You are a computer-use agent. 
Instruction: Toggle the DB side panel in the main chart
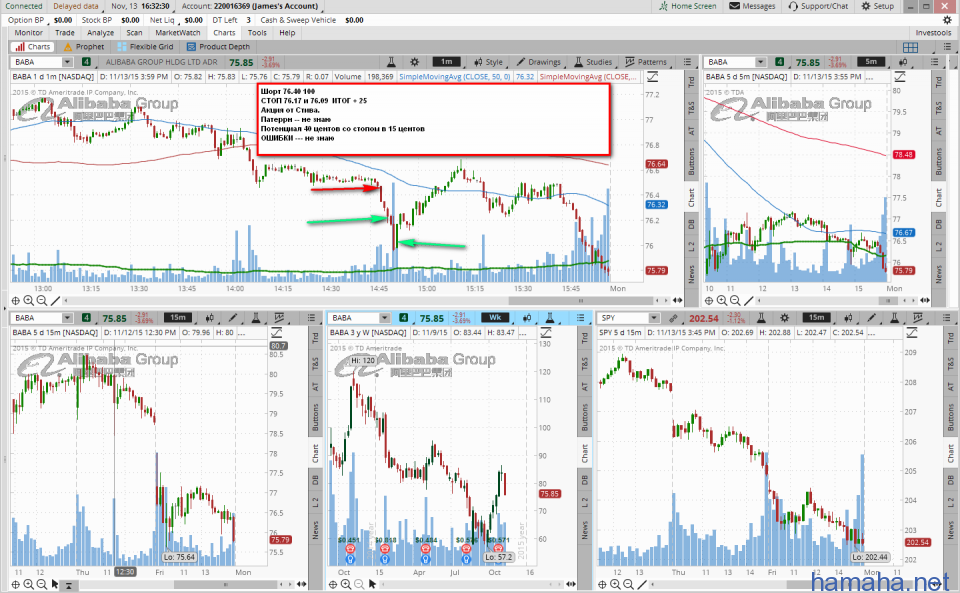point(691,225)
